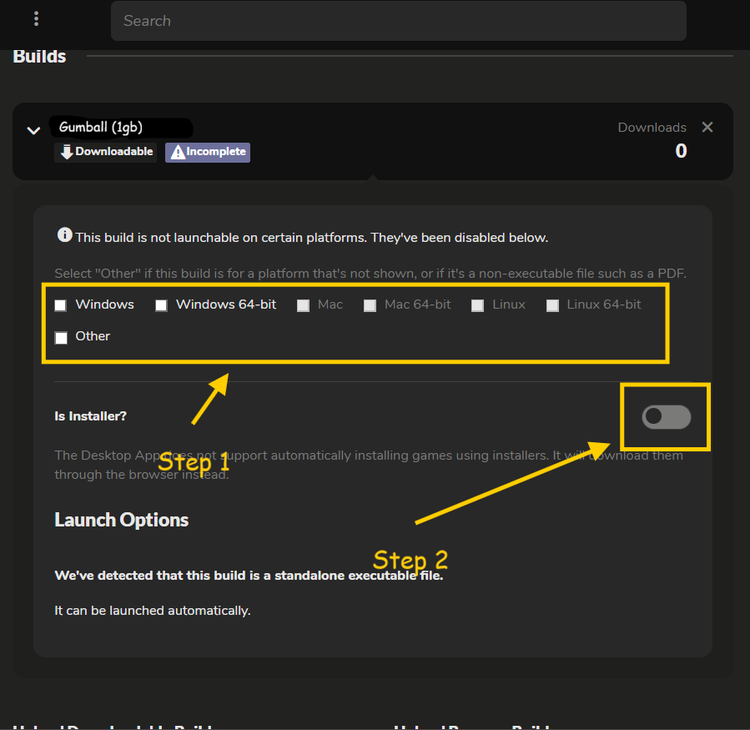
Task: Click 'It can be launched automatically.' text
Action: pyautogui.click(x=153, y=611)
